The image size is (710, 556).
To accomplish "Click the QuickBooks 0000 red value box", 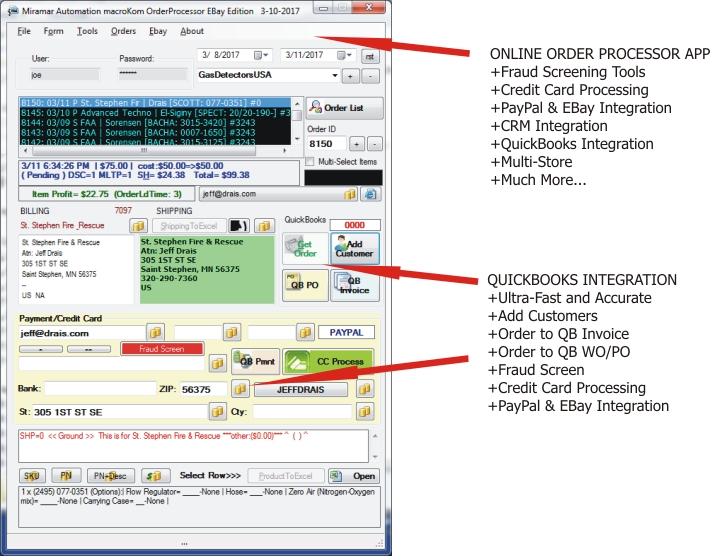I will 355,225.
